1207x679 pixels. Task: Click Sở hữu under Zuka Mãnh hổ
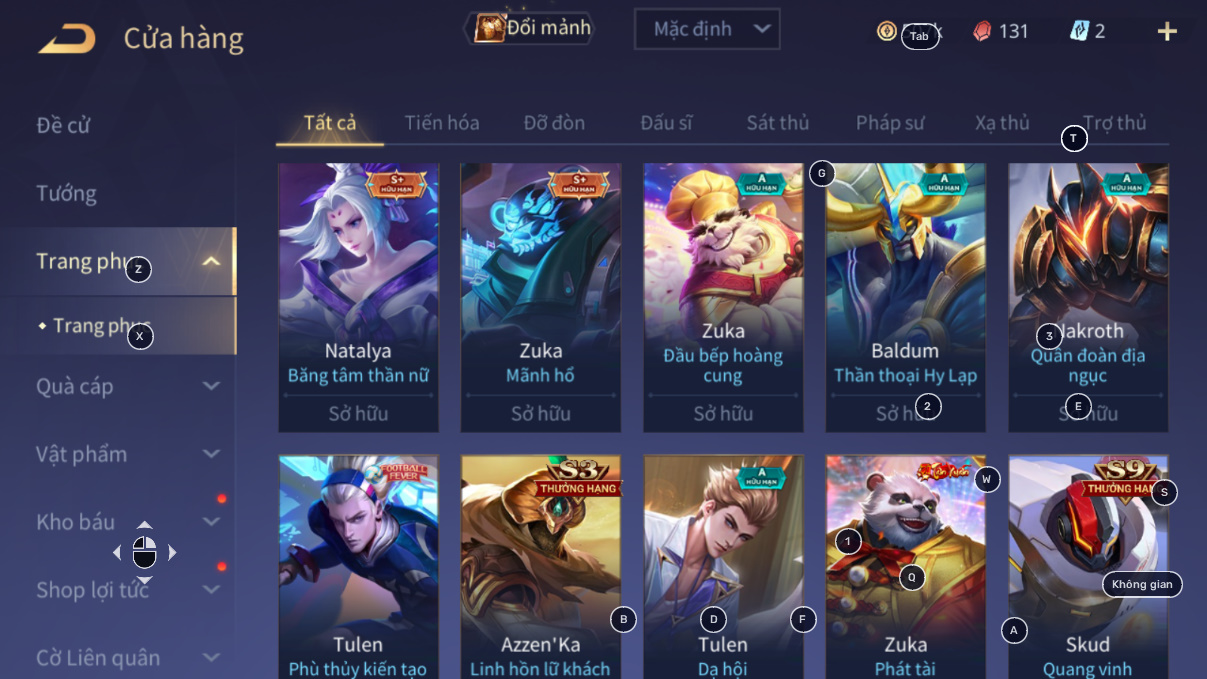coord(541,413)
